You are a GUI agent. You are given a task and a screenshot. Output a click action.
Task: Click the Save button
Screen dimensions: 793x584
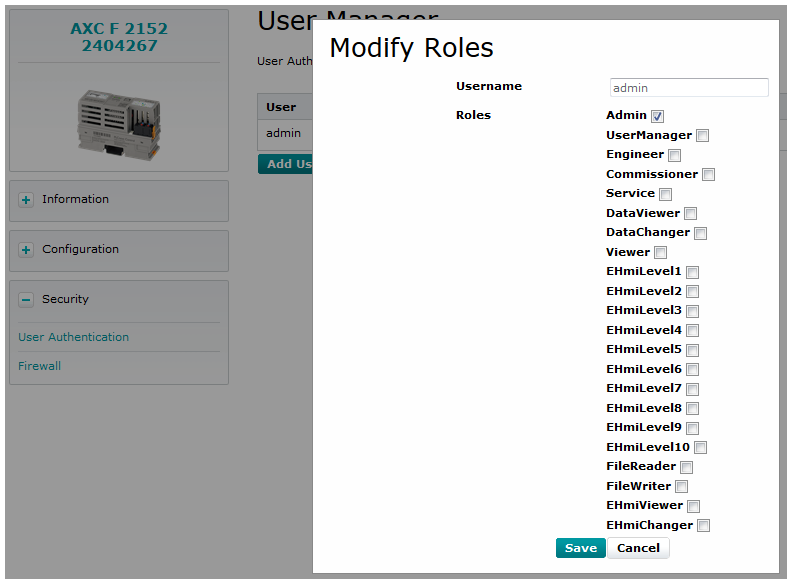tap(581, 548)
